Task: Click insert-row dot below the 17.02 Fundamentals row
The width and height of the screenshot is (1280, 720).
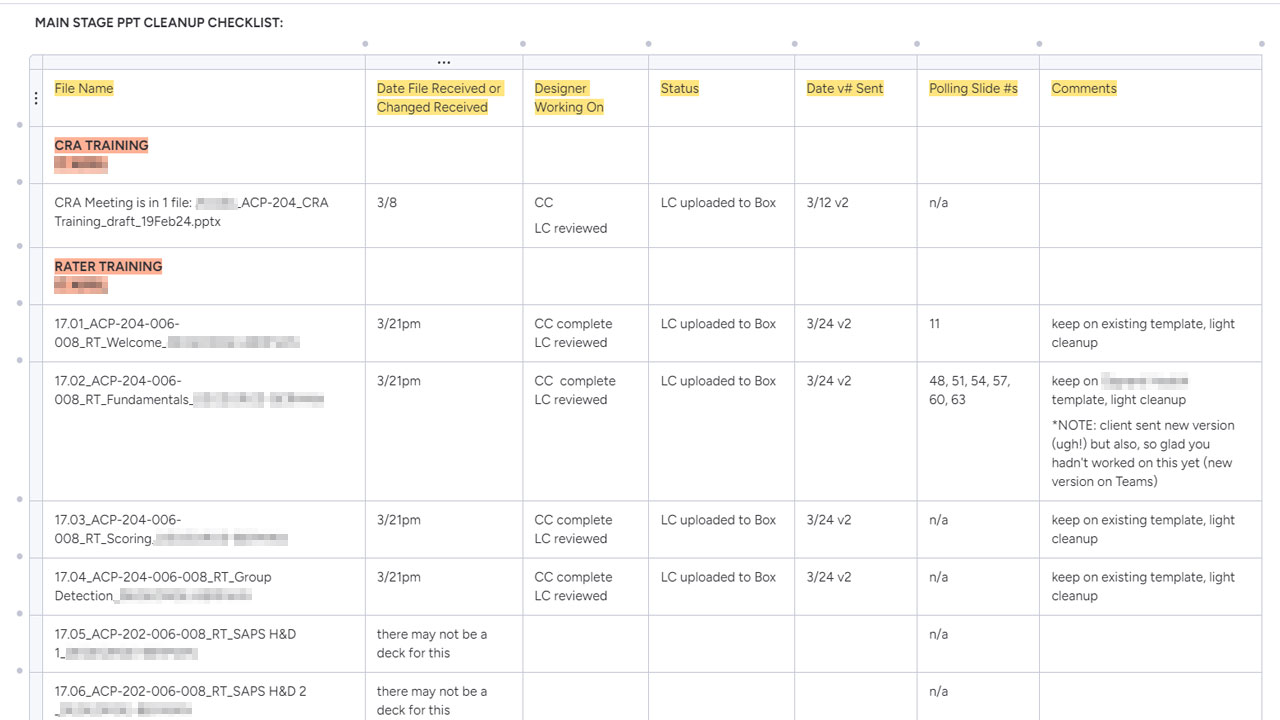Action: [x=20, y=500]
